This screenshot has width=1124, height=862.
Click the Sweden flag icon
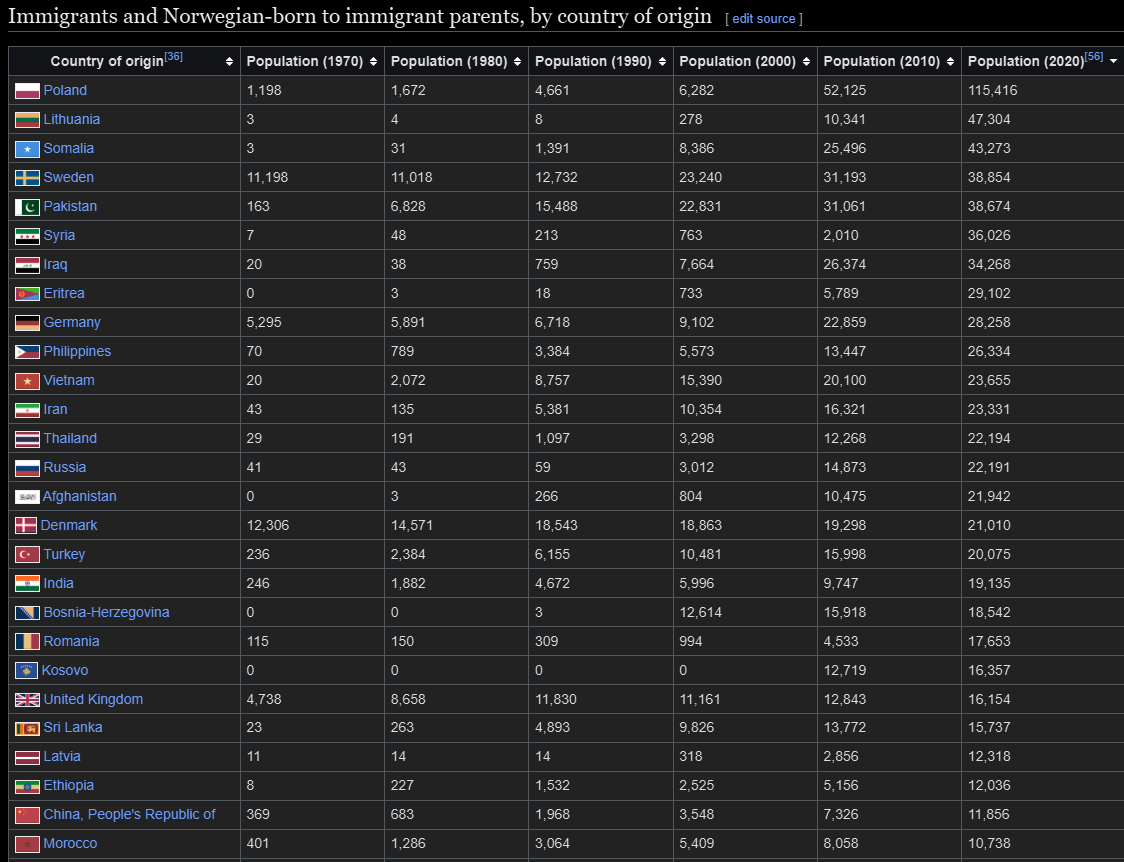[27, 178]
